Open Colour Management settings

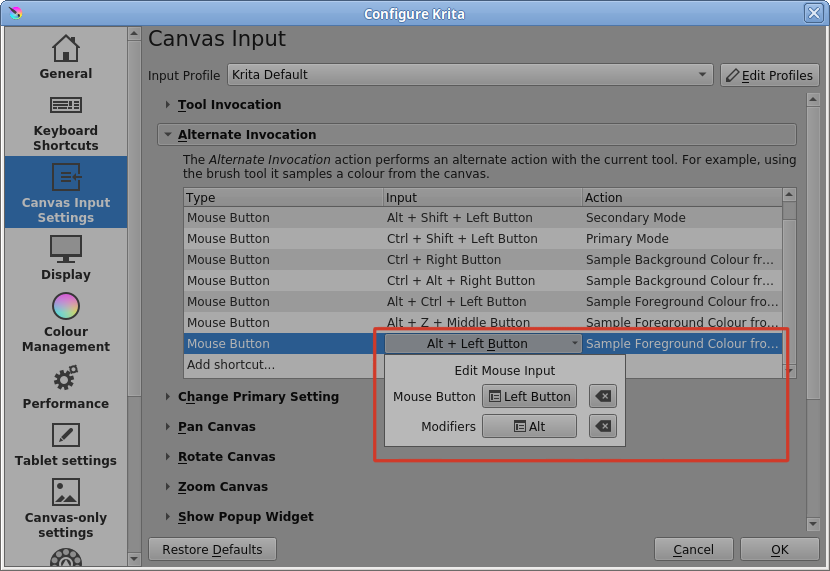pyautogui.click(x=66, y=323)
